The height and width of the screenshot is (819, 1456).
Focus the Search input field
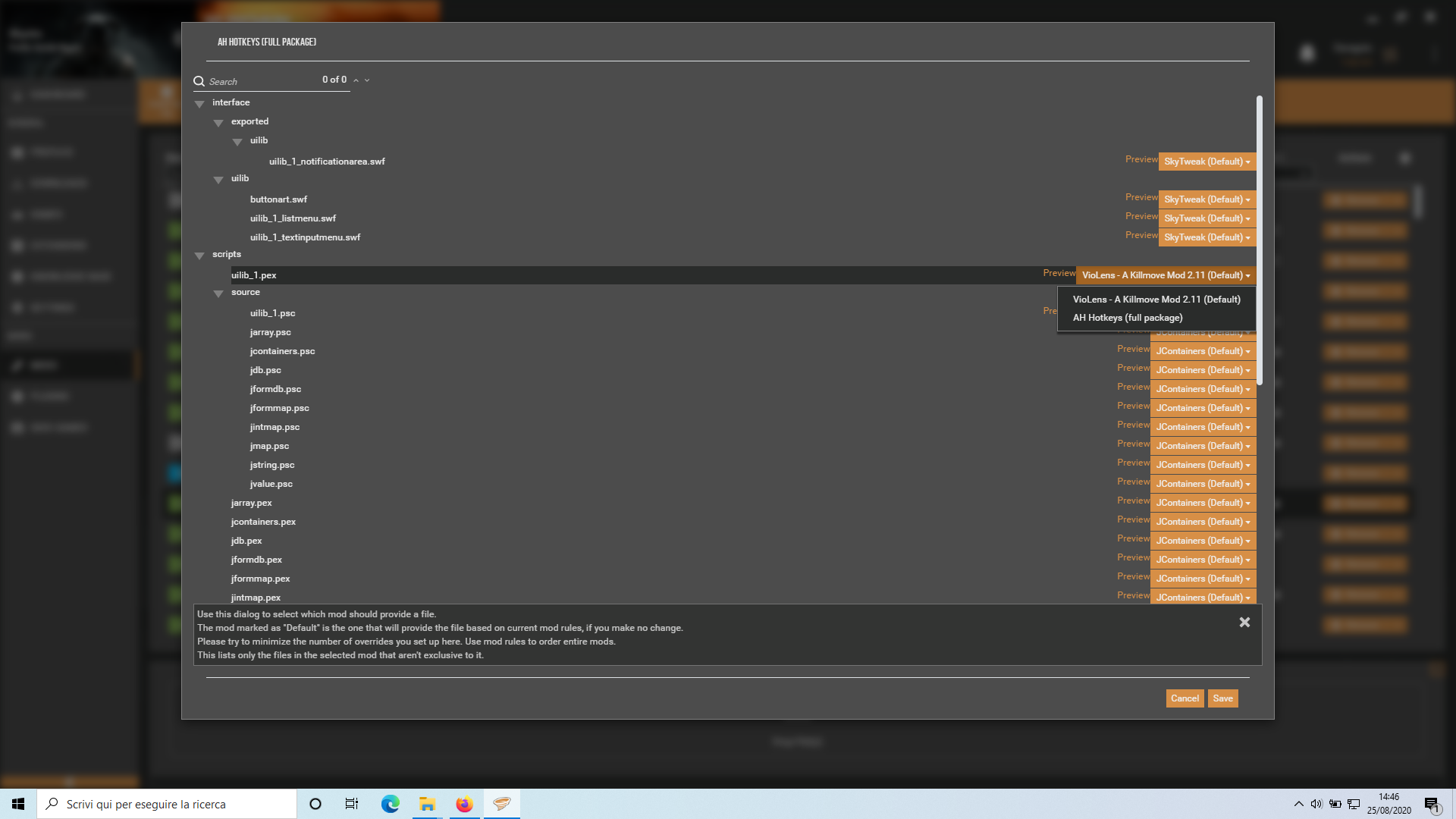(262, 81)
